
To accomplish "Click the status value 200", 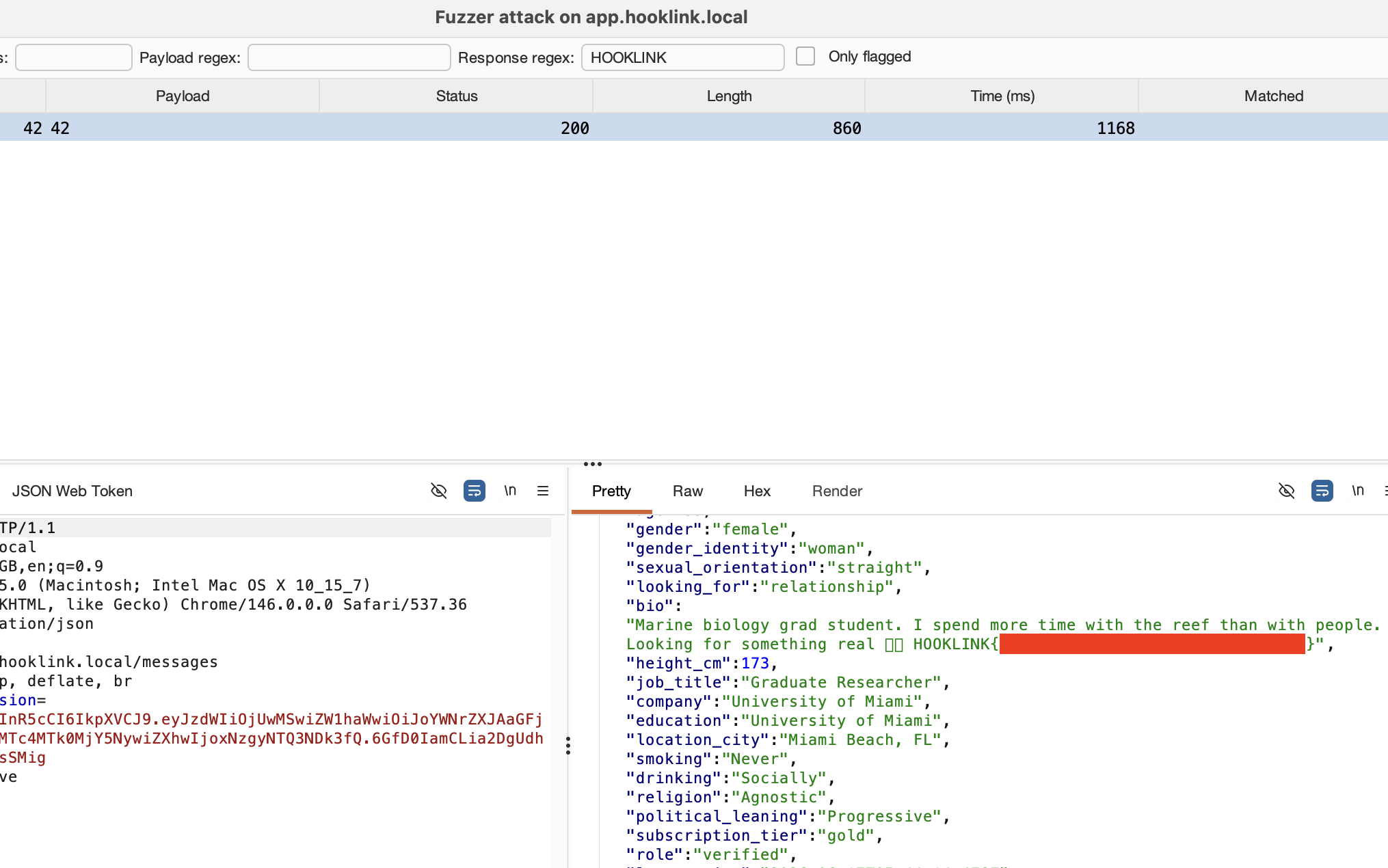I will 575,128.
